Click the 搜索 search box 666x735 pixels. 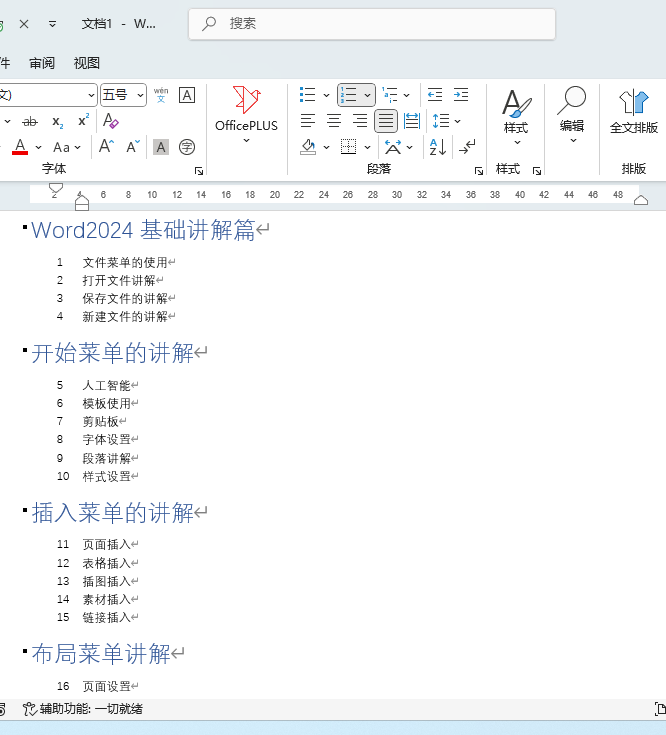(x=372, y=24)
